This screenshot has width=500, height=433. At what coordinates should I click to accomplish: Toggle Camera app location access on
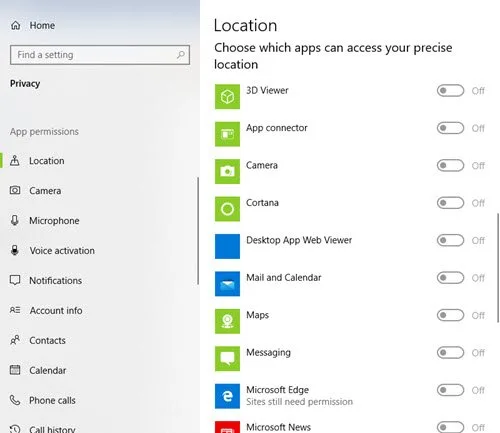(450, 165)
